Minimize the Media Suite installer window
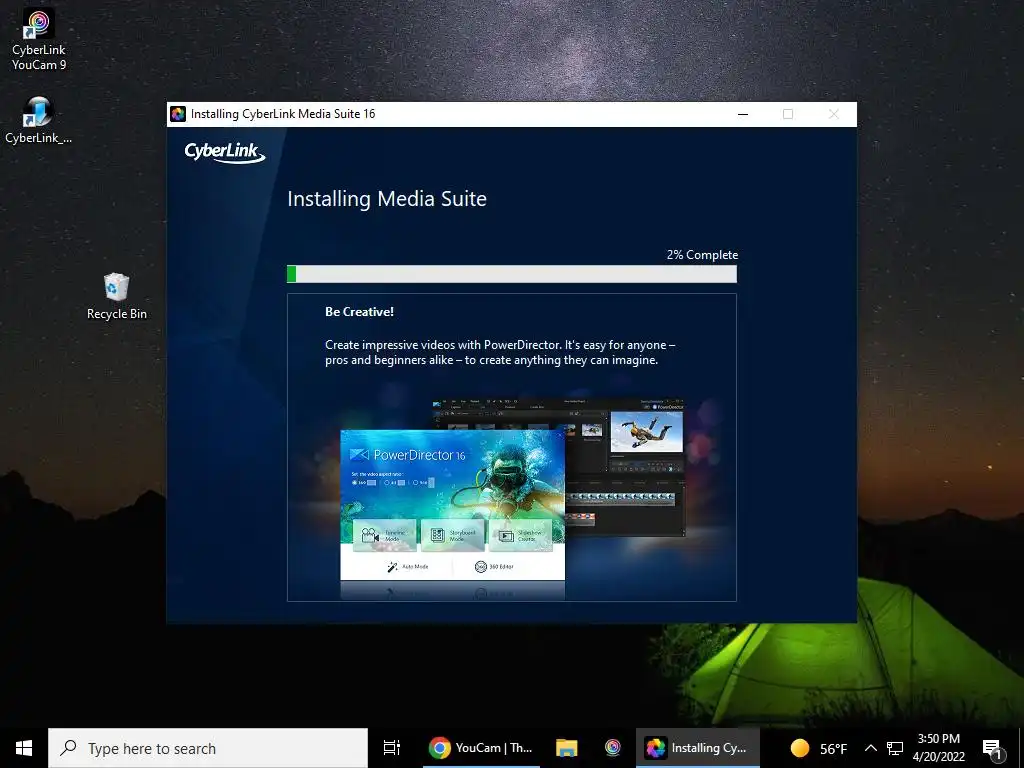 [x=743, y=114]
